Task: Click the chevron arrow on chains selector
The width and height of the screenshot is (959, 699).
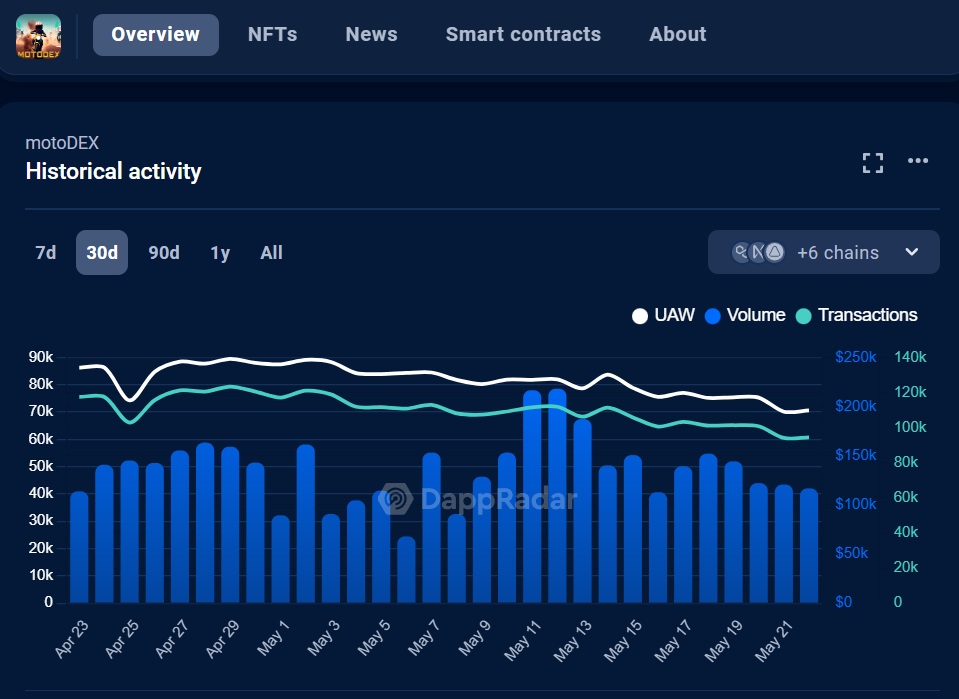Action: [x=912, y=252]
